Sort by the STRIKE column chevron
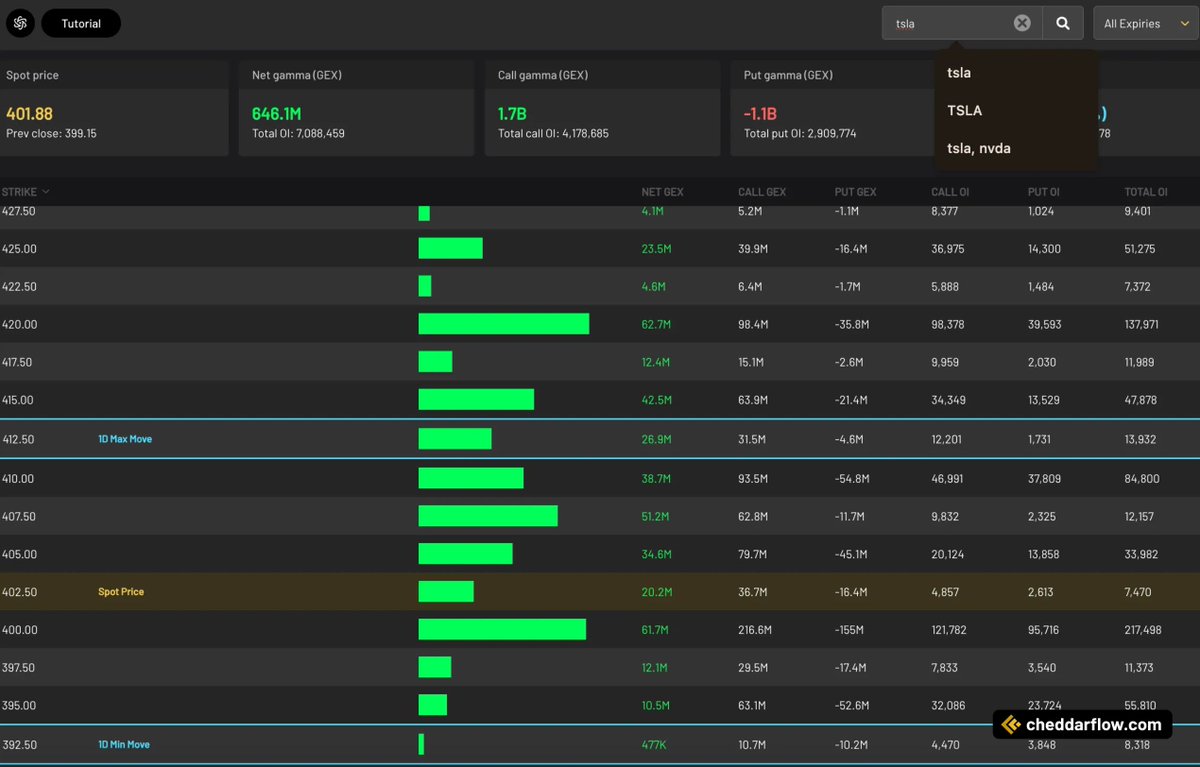 pos(45,192)
